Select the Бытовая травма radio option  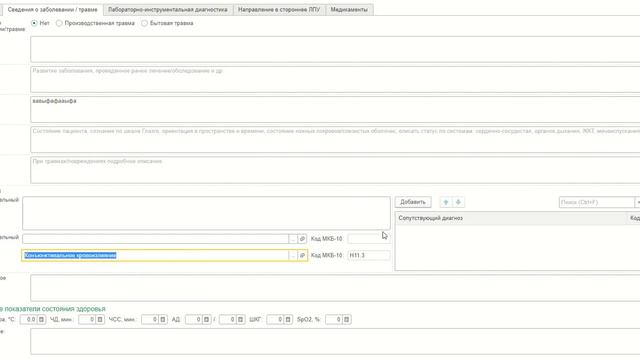[x=144, y=23]
